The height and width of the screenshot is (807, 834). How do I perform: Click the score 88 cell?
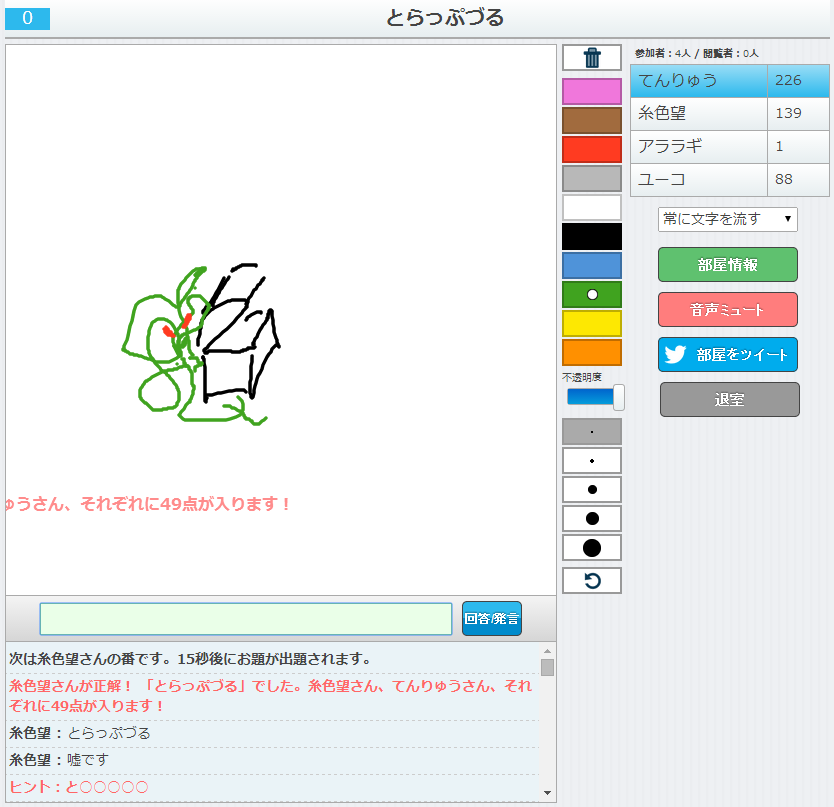coord(798,179)
